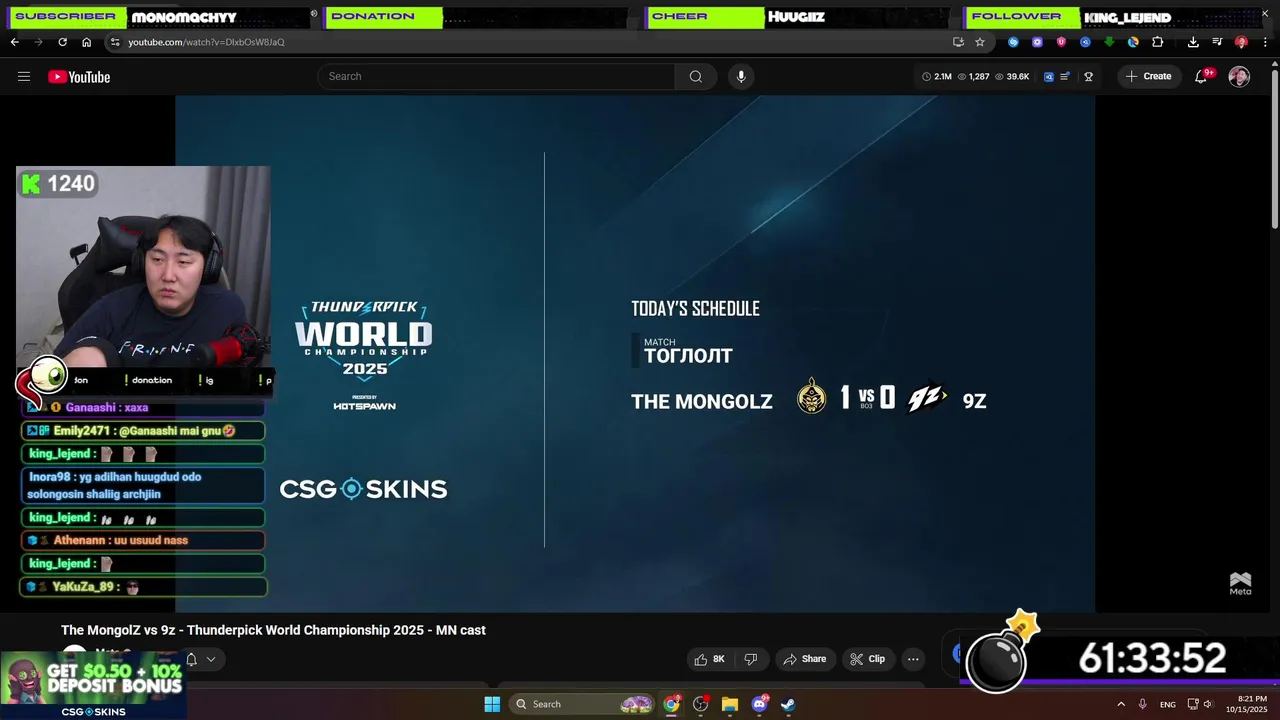Search with voice microphone button
The height and width of the screenshot is (720, 1280).
tap(741, 76)
